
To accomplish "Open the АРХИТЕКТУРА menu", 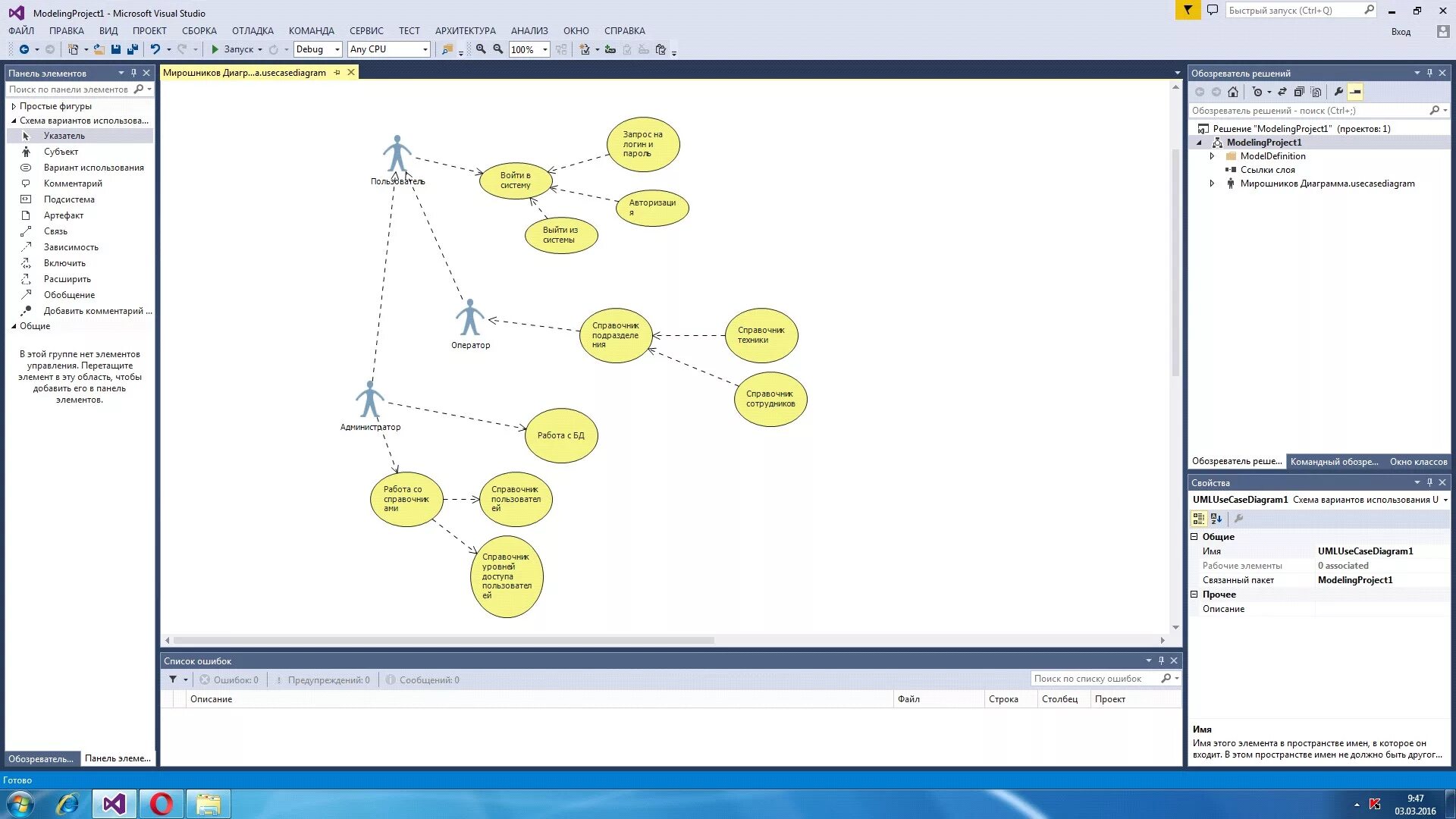I will [x=465, y=31].
